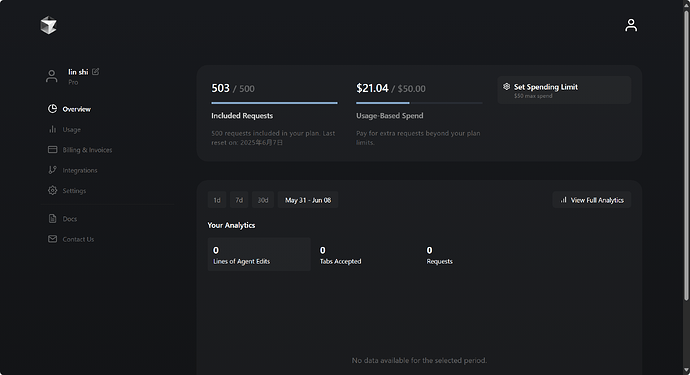The image size is (690, 375).
Task: Select the Lines of Agent Edits metric
Action: [x=259, y=254]
